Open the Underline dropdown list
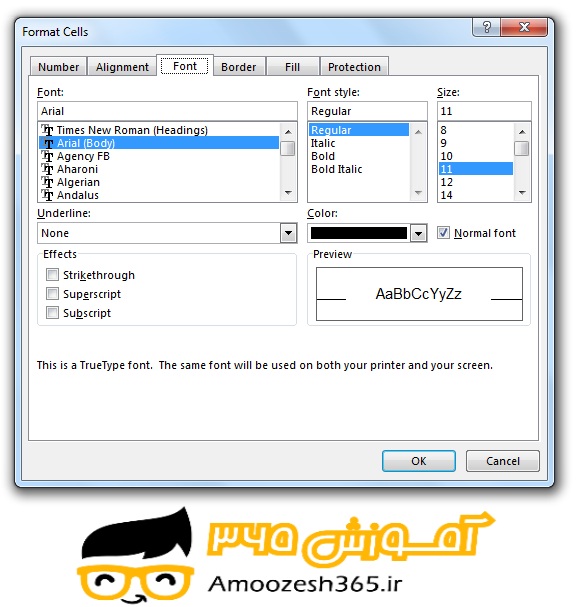 (x=288, y=233)
